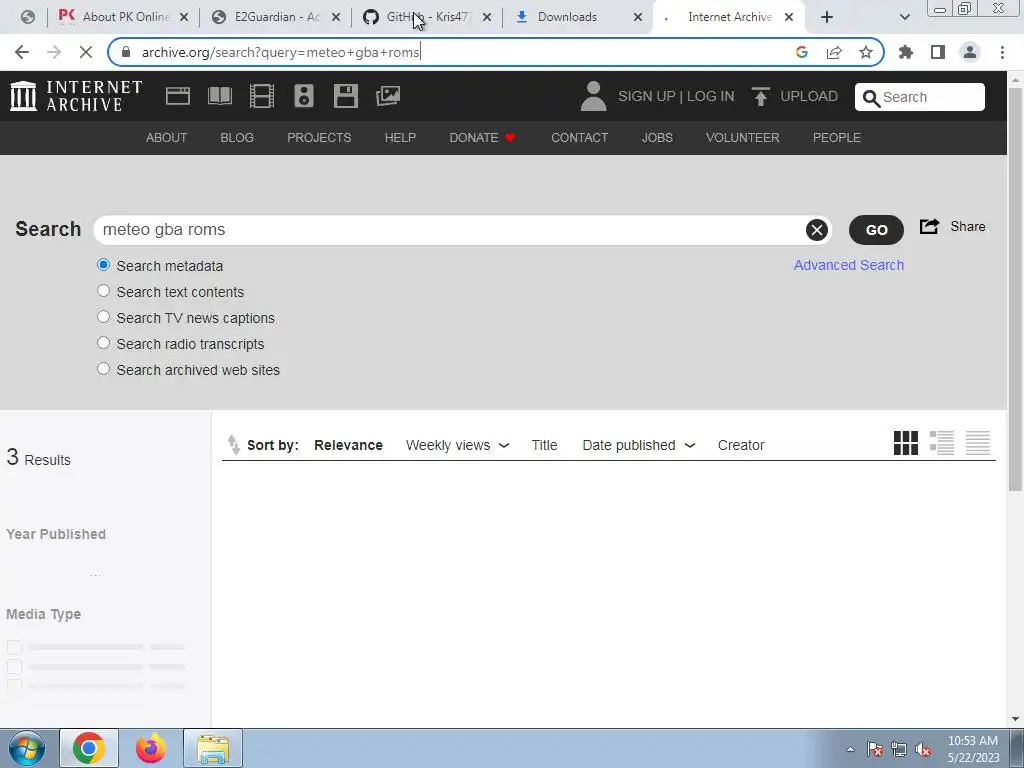Open the Images icon
1024x768 pixels.
[x=388, y=96]
